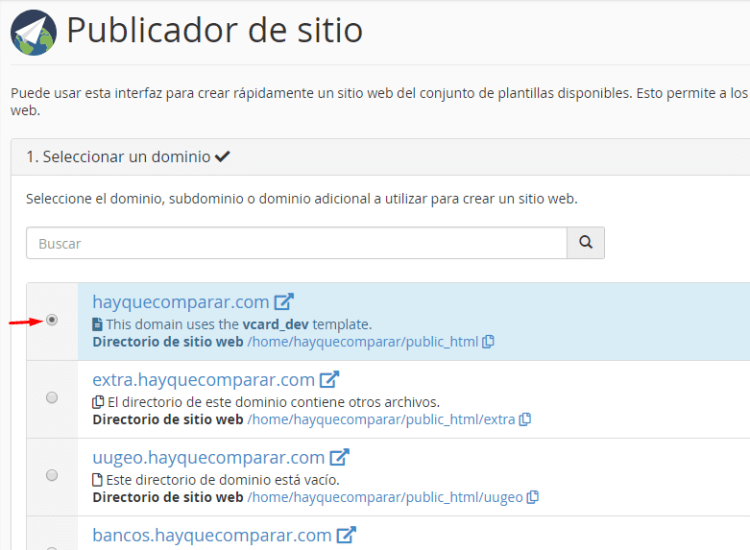Click the 'Publicador de sitio' page title

pos(214,31)
